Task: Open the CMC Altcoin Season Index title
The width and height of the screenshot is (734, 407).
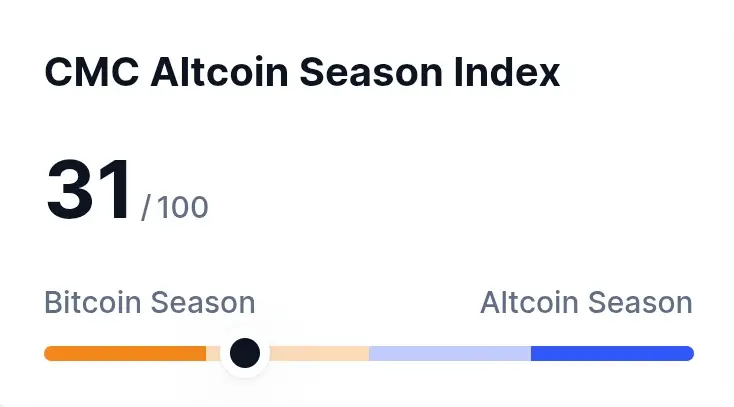Action: pyautogui.click(x=302, y=75)
